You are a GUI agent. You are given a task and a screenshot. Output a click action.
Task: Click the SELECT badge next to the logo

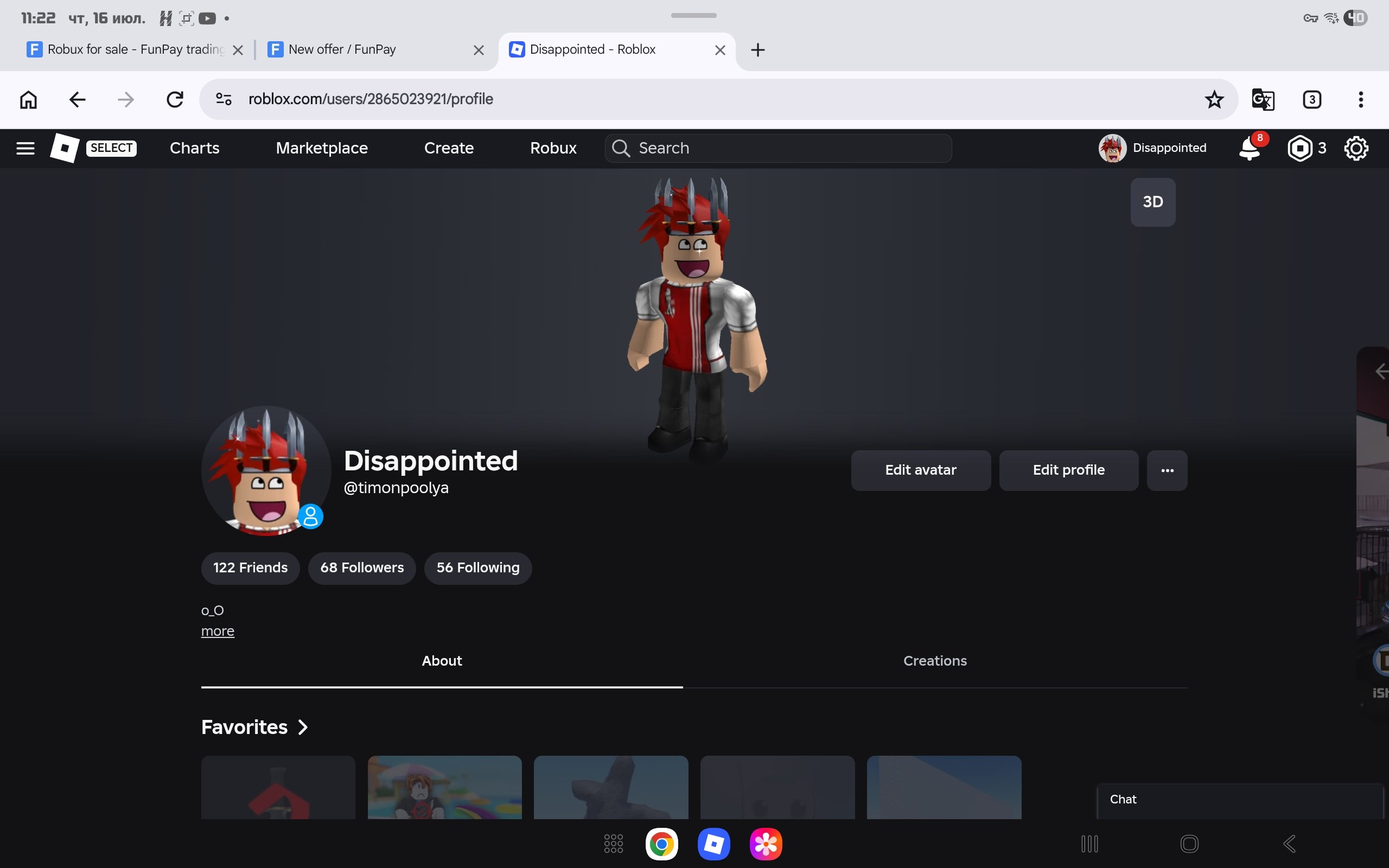coord(111,148)
